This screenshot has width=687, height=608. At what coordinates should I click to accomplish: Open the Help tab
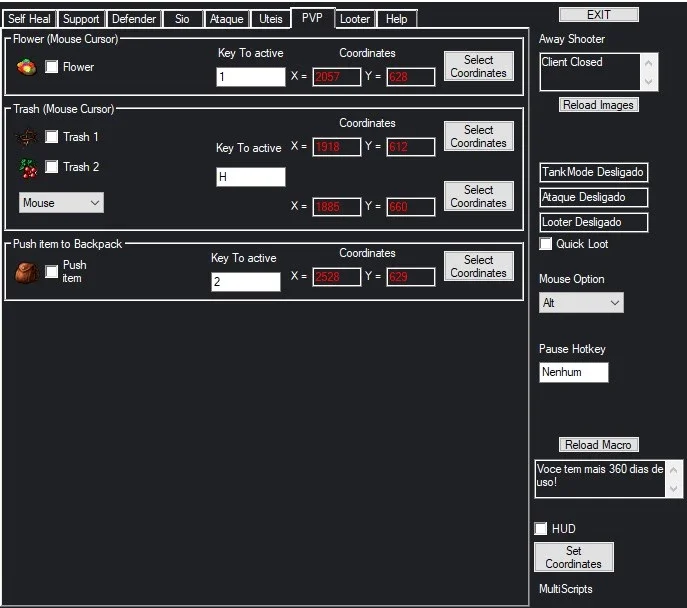[x=397, y=19]
